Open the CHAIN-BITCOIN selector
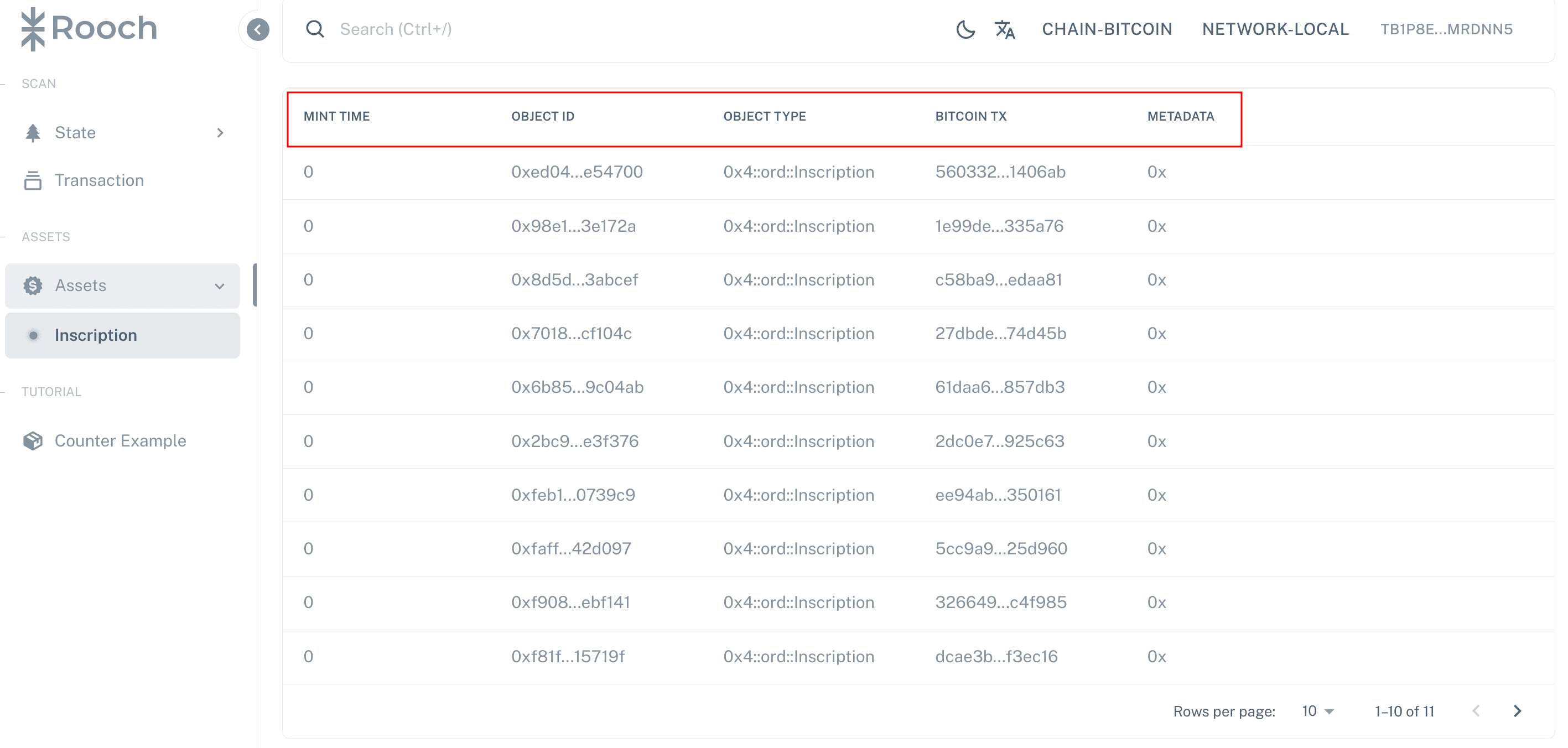 1107,29
